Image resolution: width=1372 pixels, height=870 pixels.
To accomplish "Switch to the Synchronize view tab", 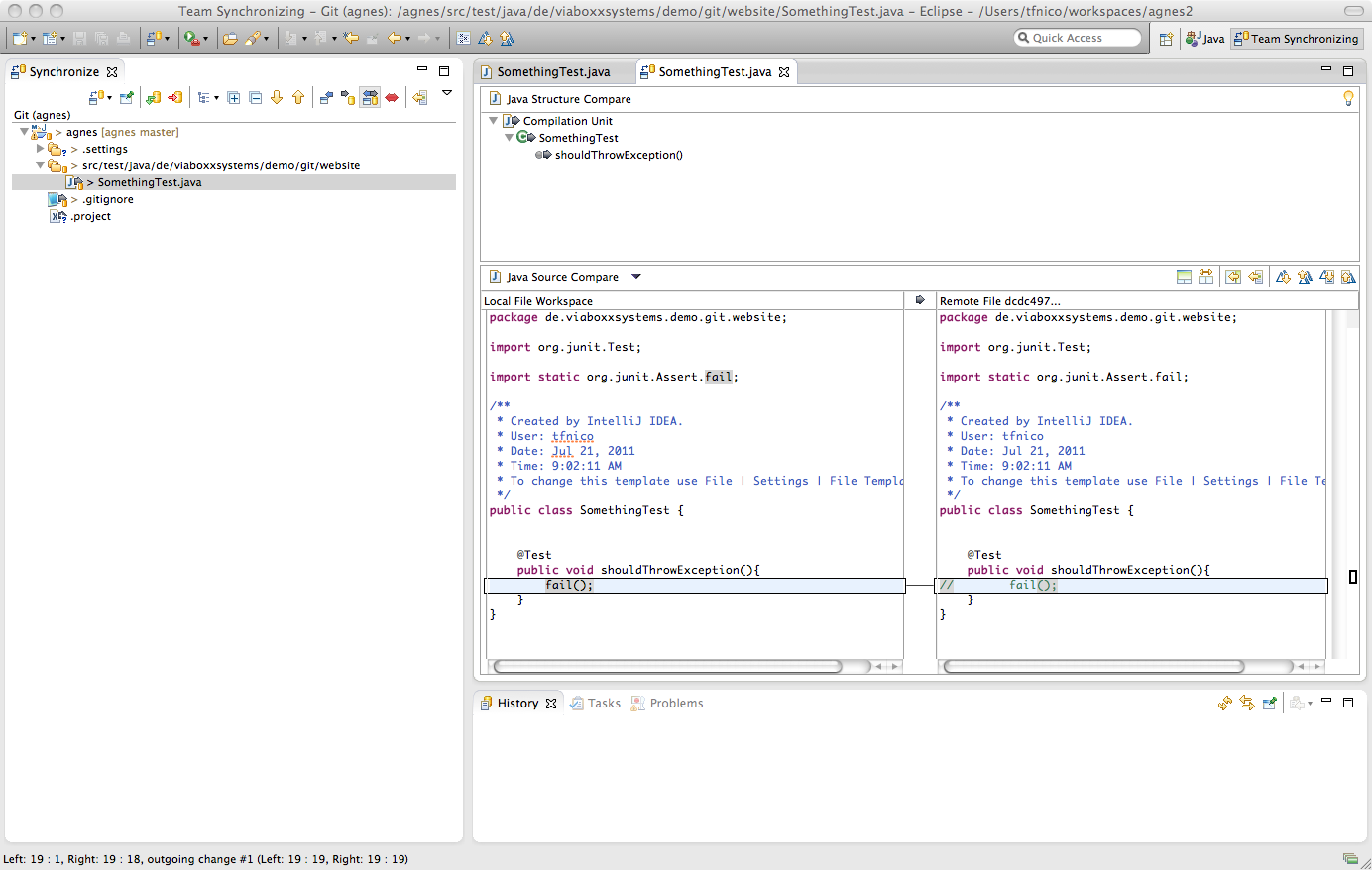I will click(63, 72).
